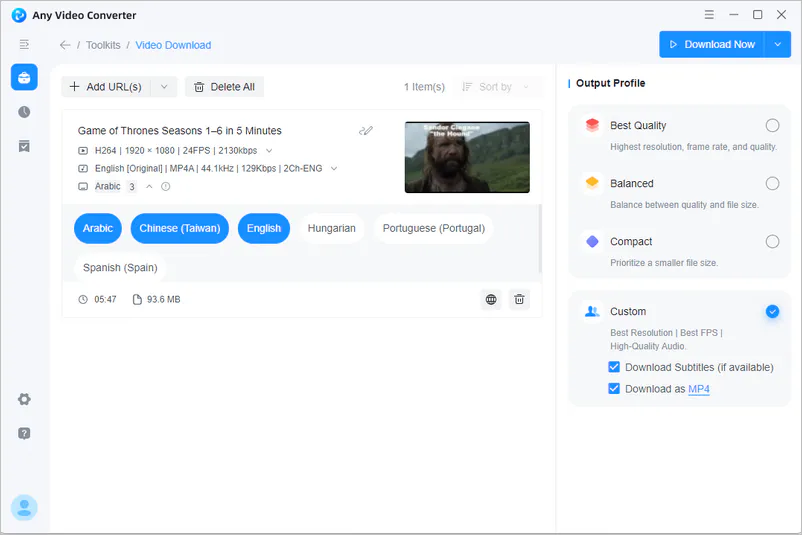Viewport: 802px width, 535px height.
Task: Go back using the left arrow
Action: click(65, 45)
